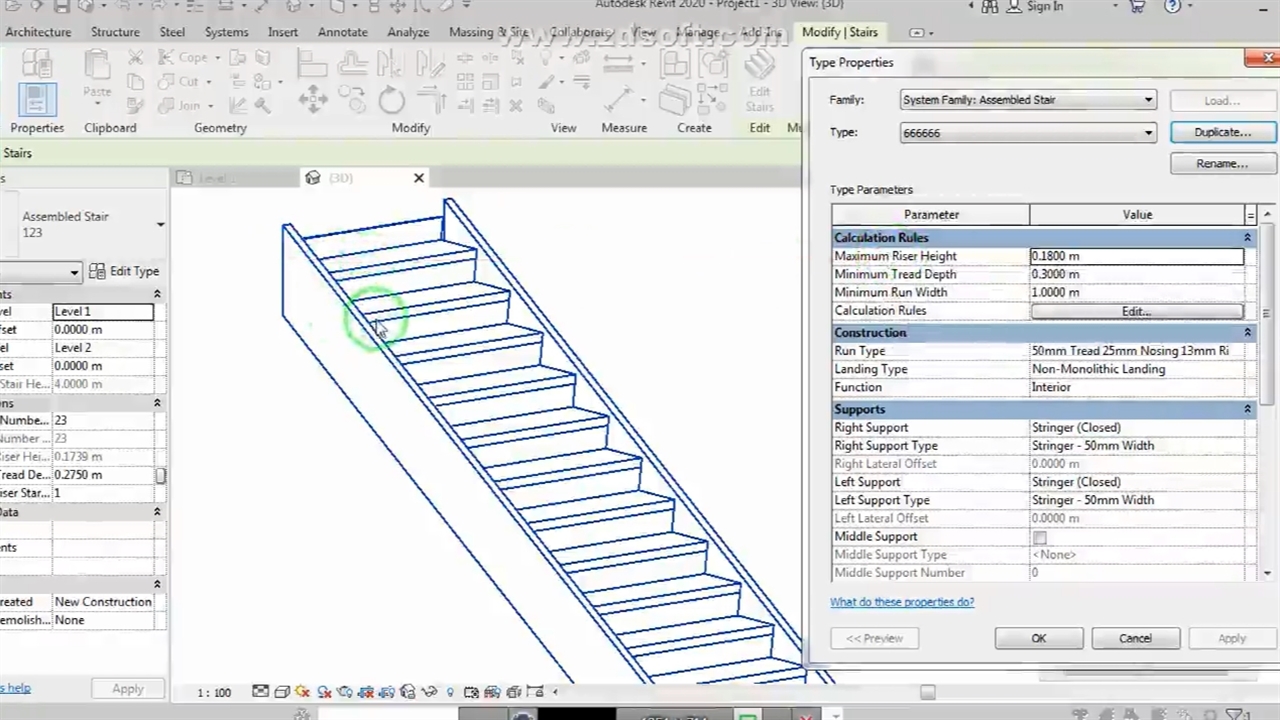Collapse the Supports parameter group
1280x720 pixels.
[x=1247, y=409]
